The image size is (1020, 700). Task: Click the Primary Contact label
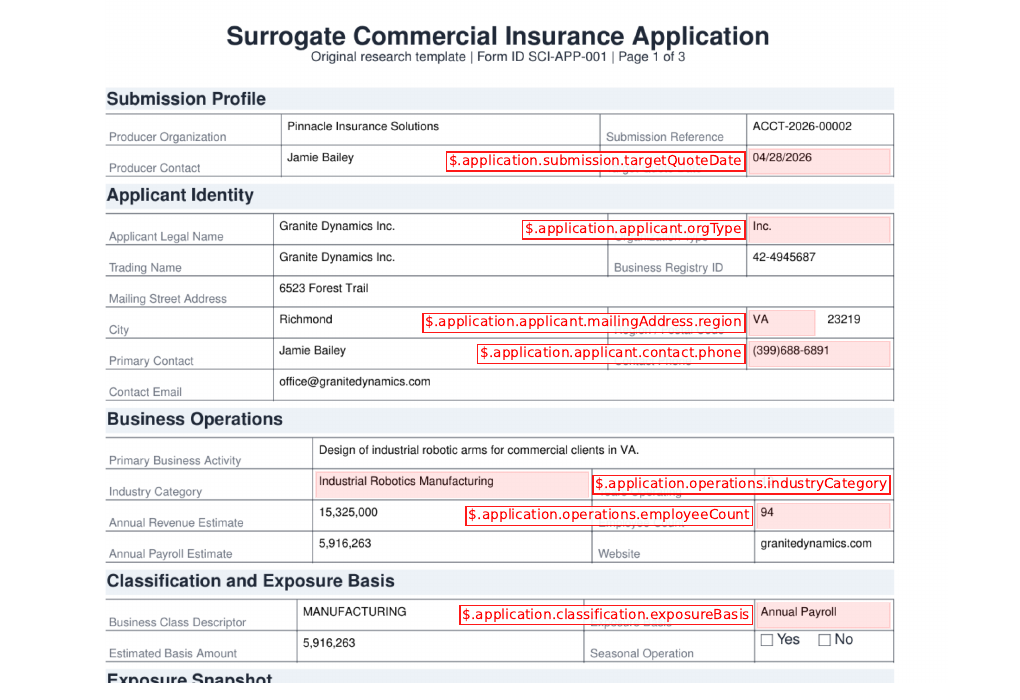(x=151, y=361)
